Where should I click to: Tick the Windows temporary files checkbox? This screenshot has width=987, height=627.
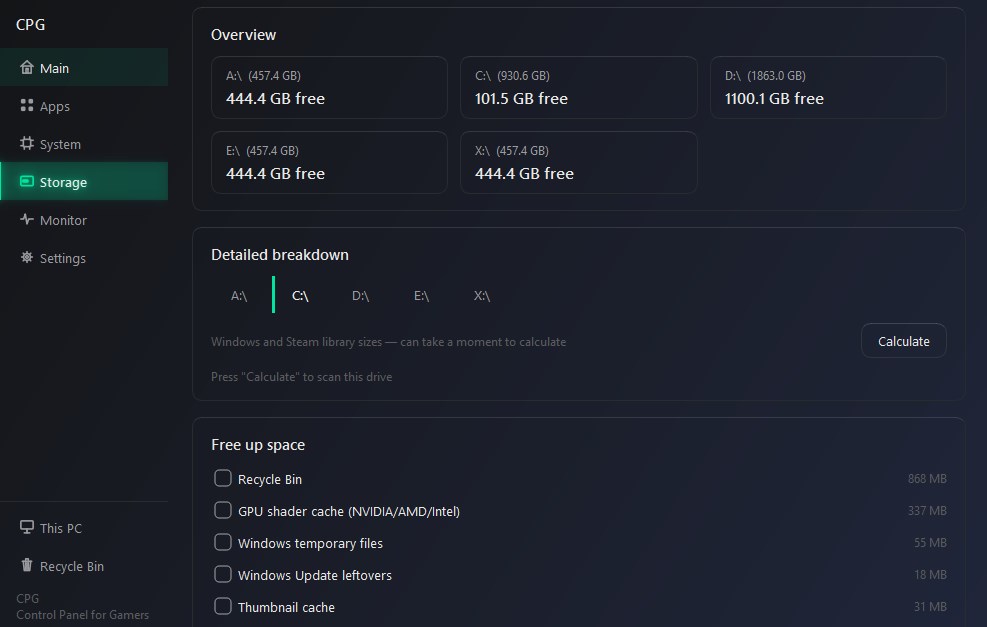pyautogui.click(x=223, y=542)
